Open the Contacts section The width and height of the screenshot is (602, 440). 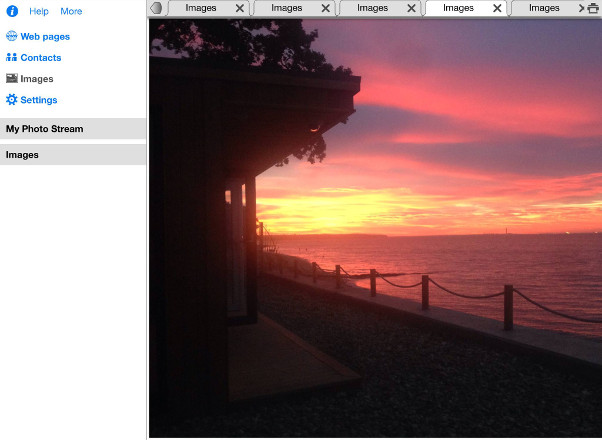tap(33, 58)
